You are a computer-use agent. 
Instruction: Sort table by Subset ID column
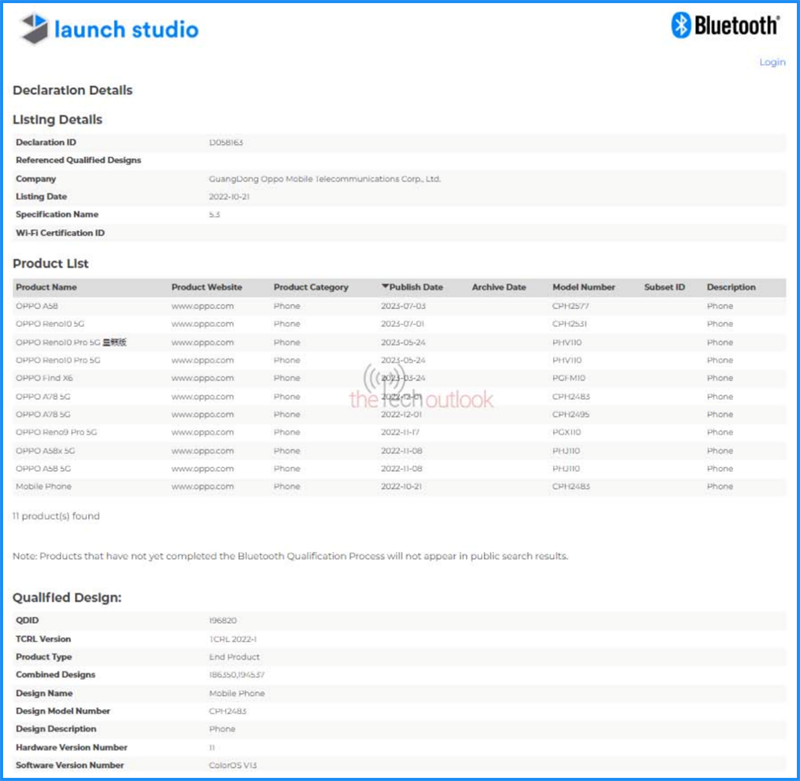click(664, 287)
